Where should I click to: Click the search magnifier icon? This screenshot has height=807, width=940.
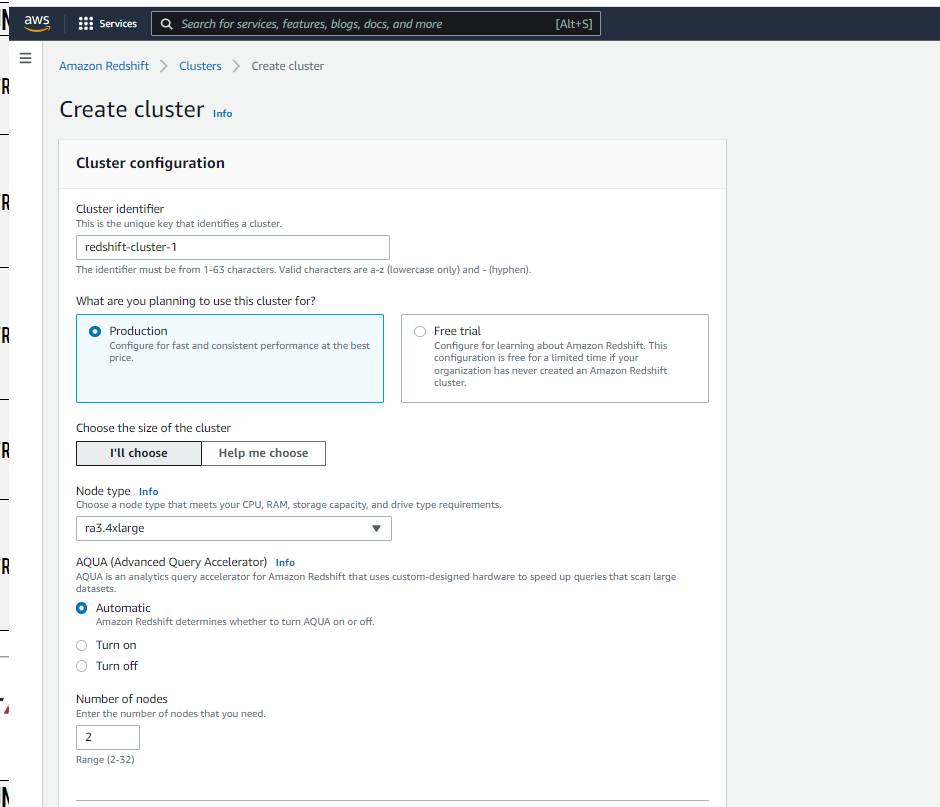coord(167,24)
